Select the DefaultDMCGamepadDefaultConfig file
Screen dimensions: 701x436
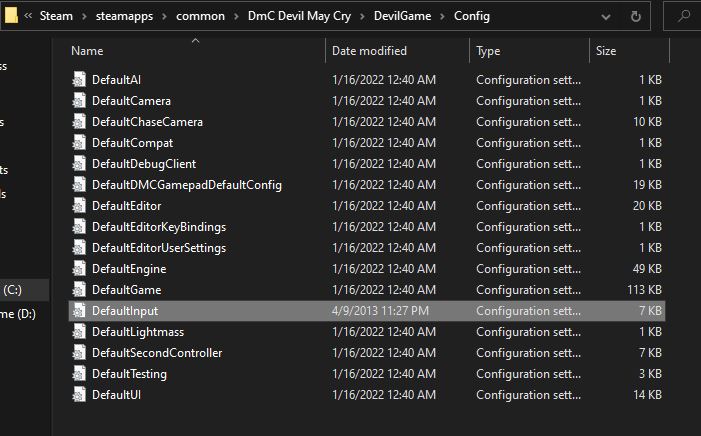186,185
